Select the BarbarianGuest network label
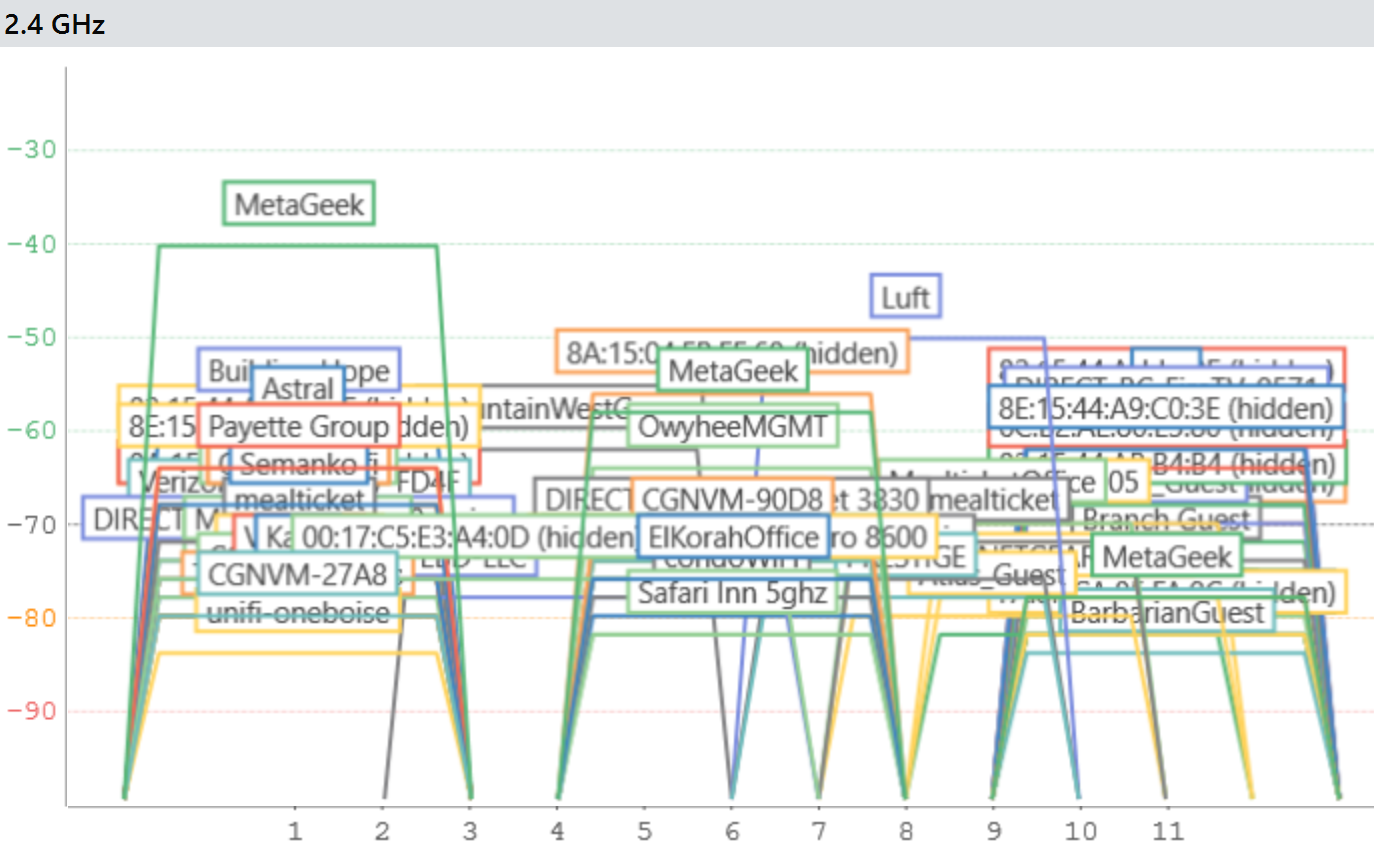The width and height of the screenshot is (1374, 852). (x=1167, y=611)
